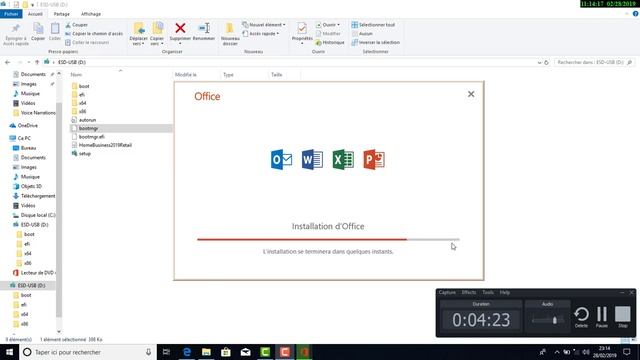Image resolution: width=640 pixels, height=360 pixels.
Task: Click Copier le chemin d'accès
Action: [94, 33]
